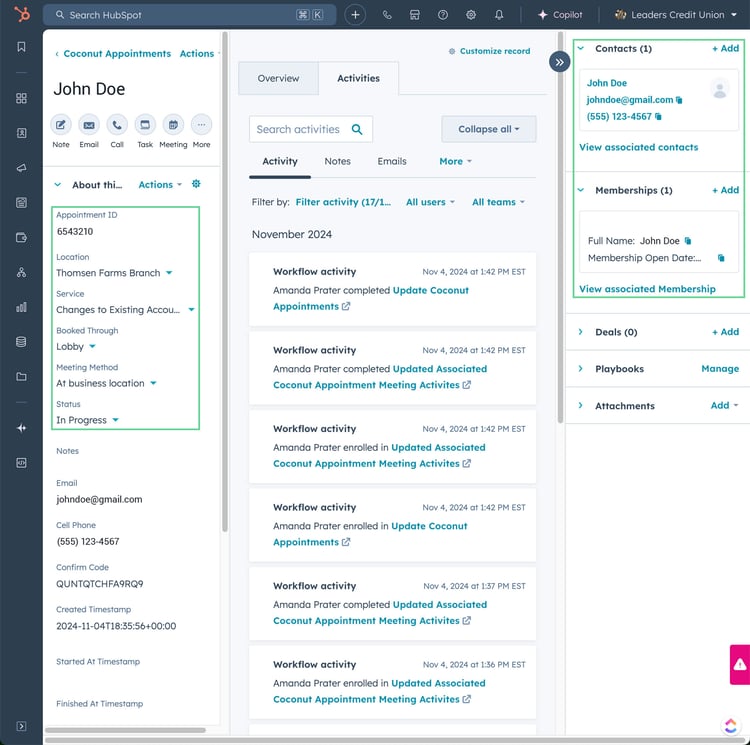Collapse the Contacts (1) section
This screenshot has height=745, width=750.
[581, 48]
